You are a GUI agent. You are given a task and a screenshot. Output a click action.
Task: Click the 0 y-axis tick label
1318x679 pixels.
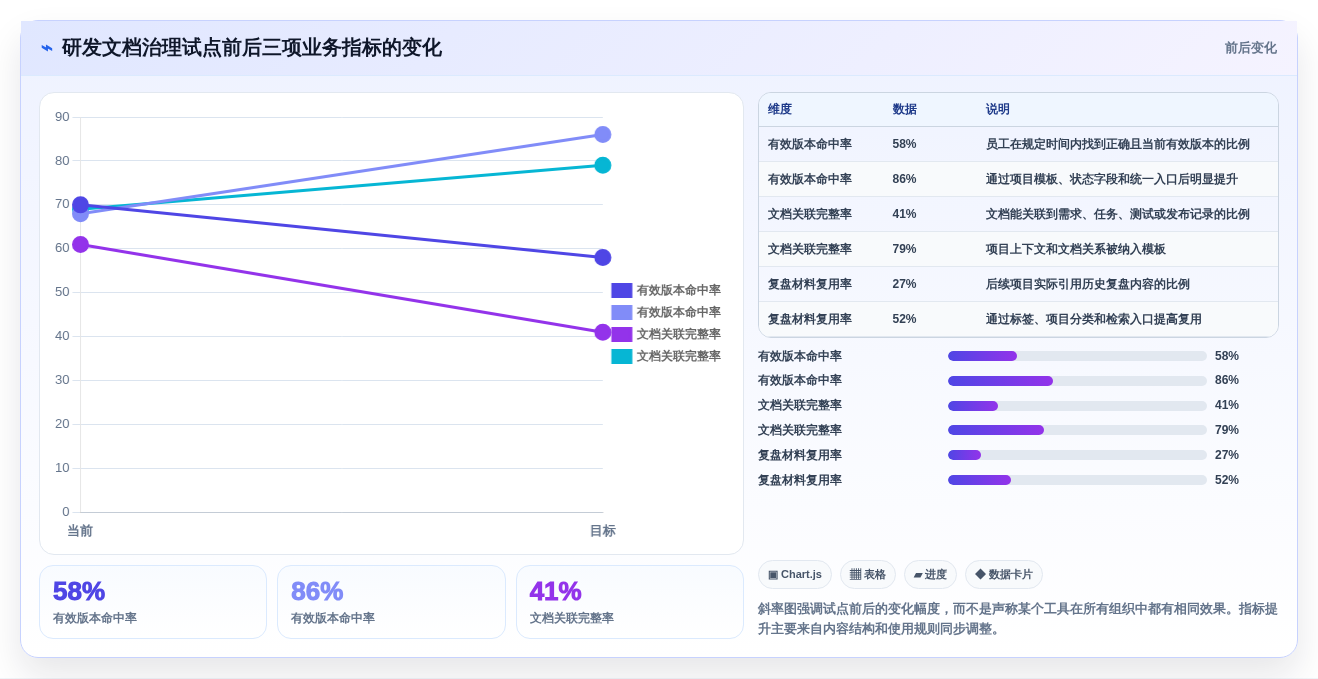click(x=66, y=512)
